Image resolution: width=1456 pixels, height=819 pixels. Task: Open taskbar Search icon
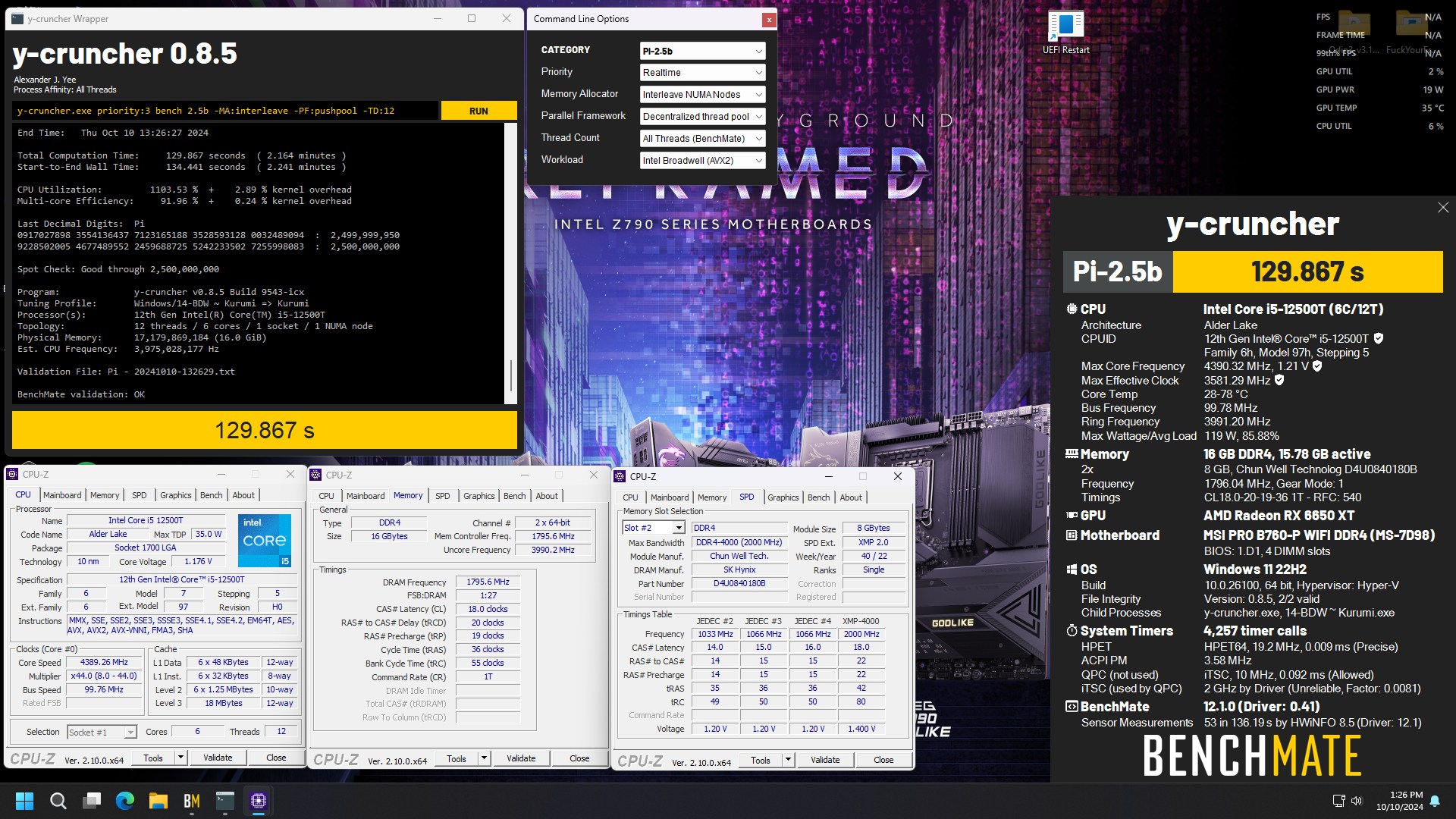point(58,801)
